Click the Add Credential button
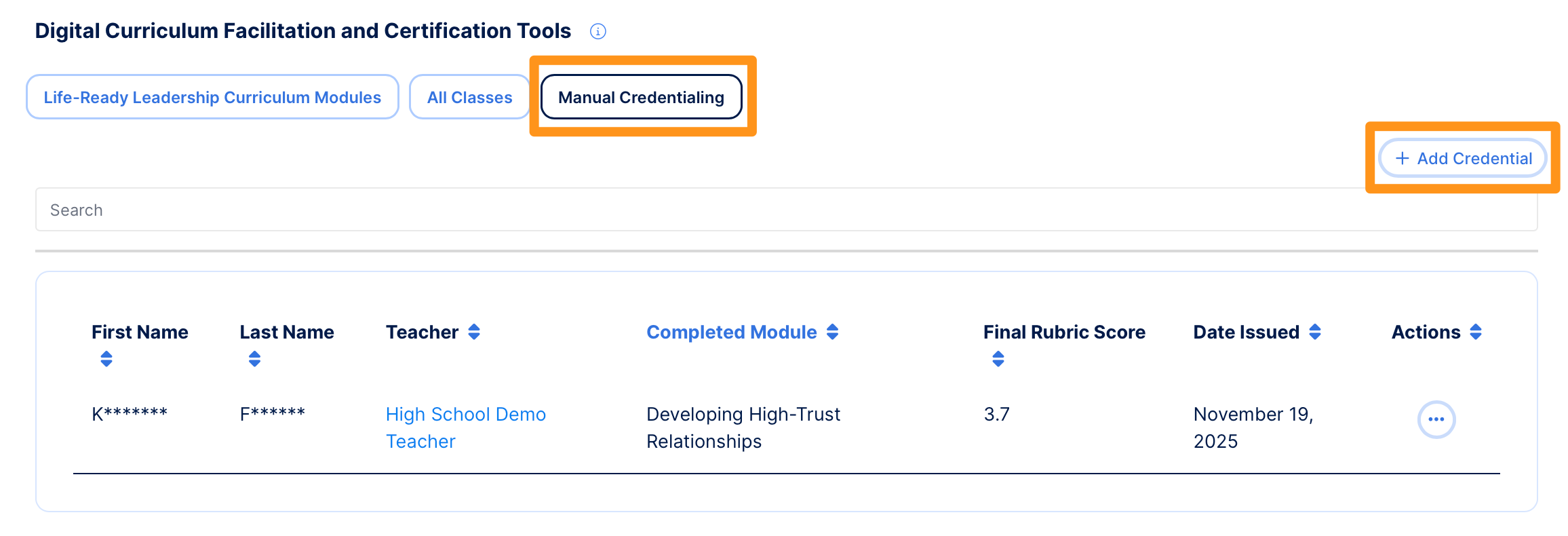Image resolution: width=1568 pixels, height=536 pixels. (x=1464, y=158)
